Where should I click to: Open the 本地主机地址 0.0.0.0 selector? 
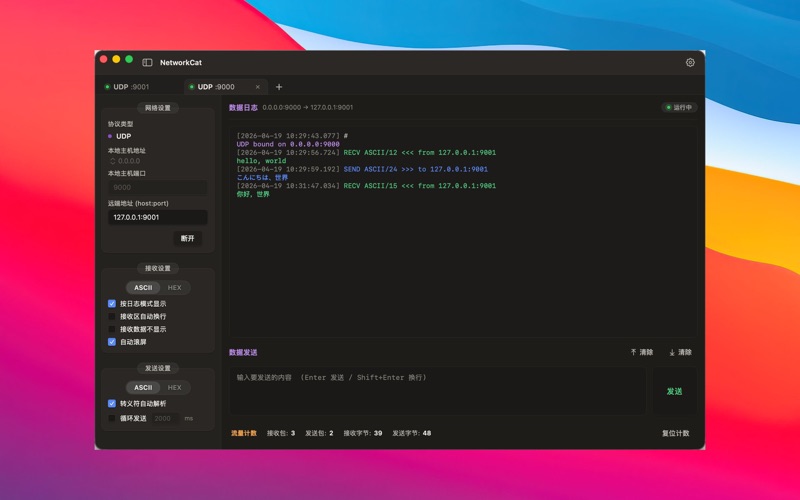(125, 161)
